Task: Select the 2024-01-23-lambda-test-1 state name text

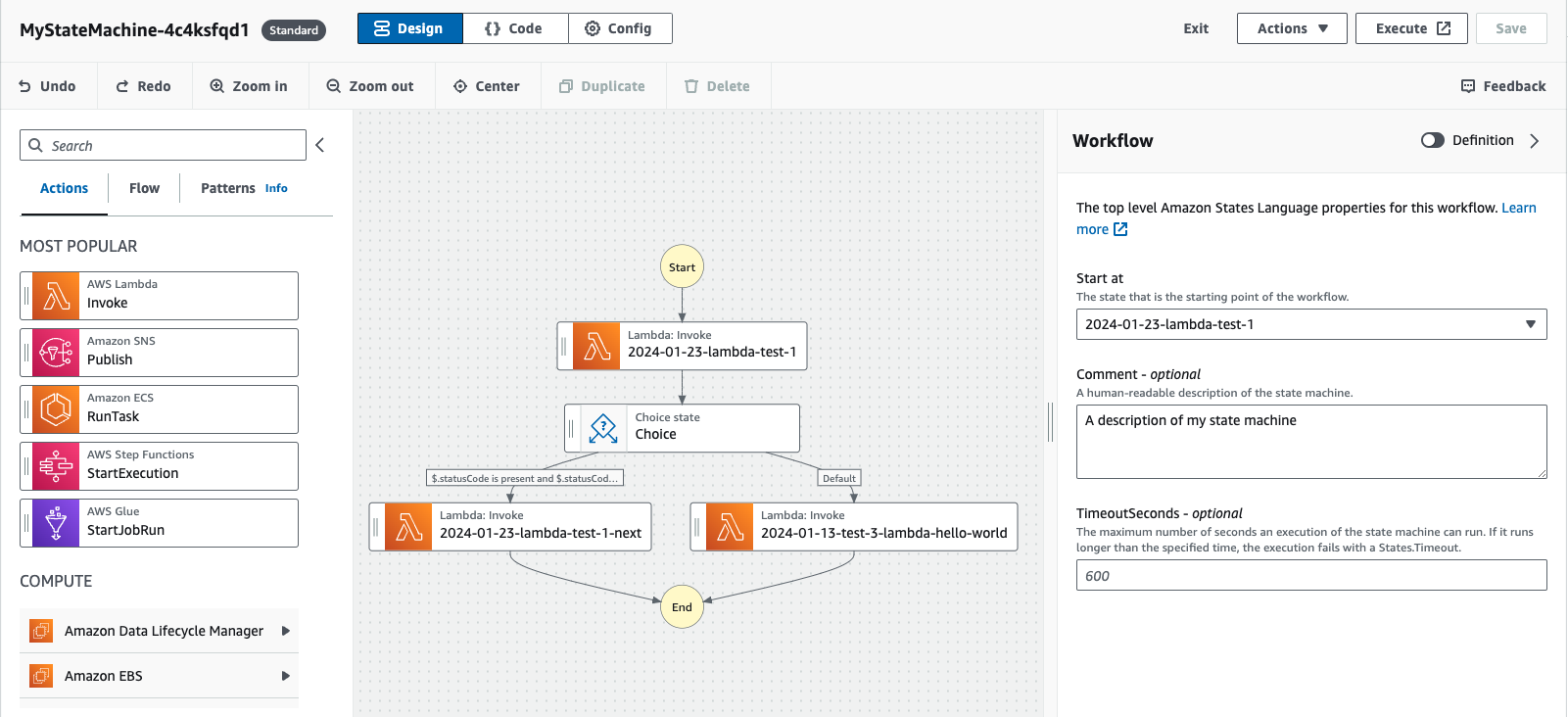Action: click(712, 352)
